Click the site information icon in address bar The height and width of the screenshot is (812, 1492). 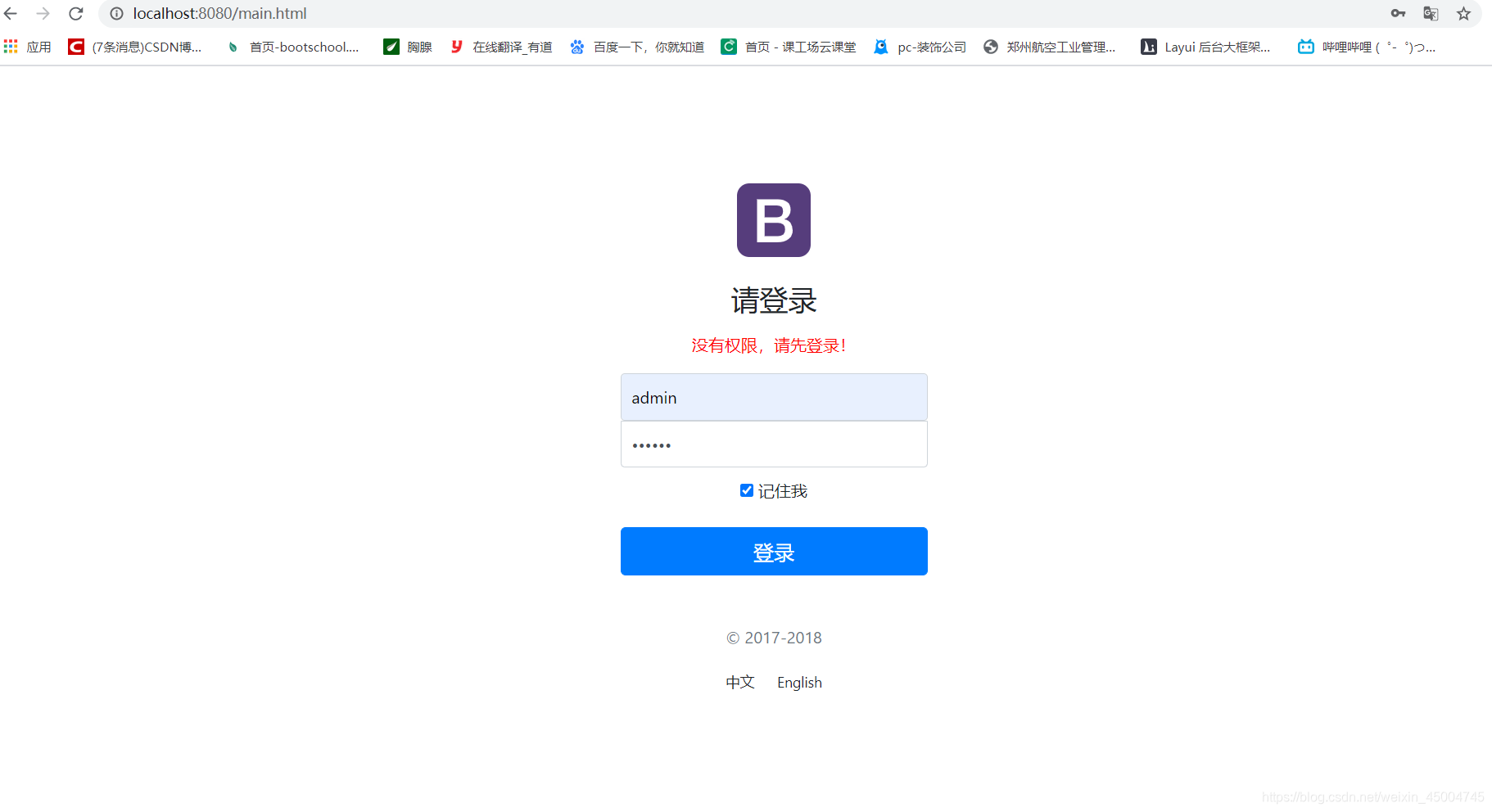tap(115, 13)
